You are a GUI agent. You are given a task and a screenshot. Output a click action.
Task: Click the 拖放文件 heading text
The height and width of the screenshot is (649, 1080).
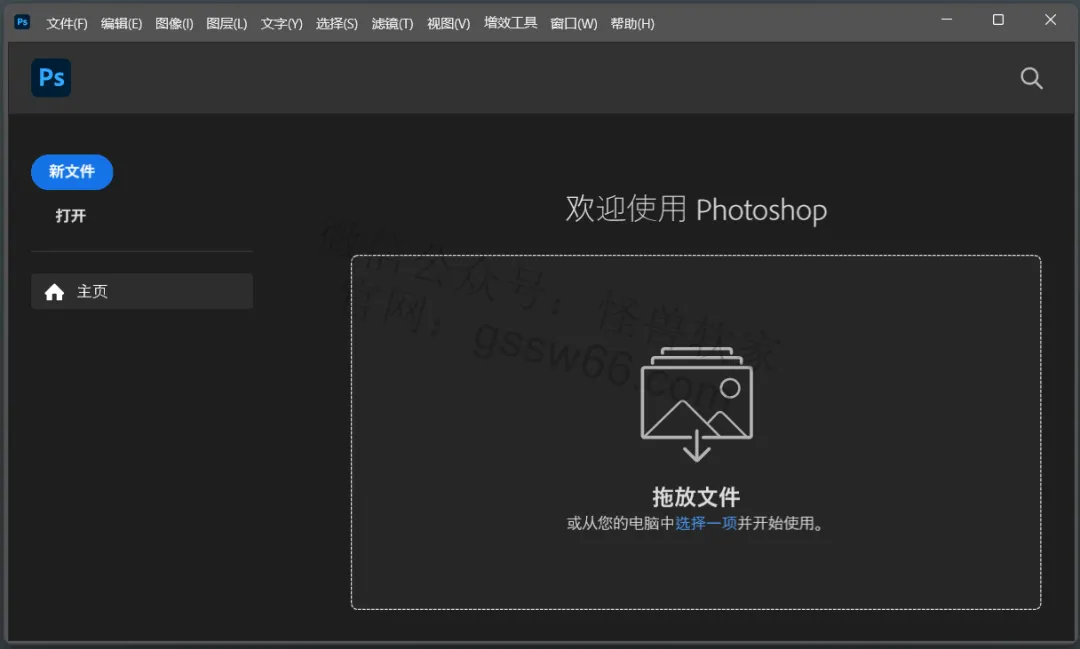click(696, 497)
